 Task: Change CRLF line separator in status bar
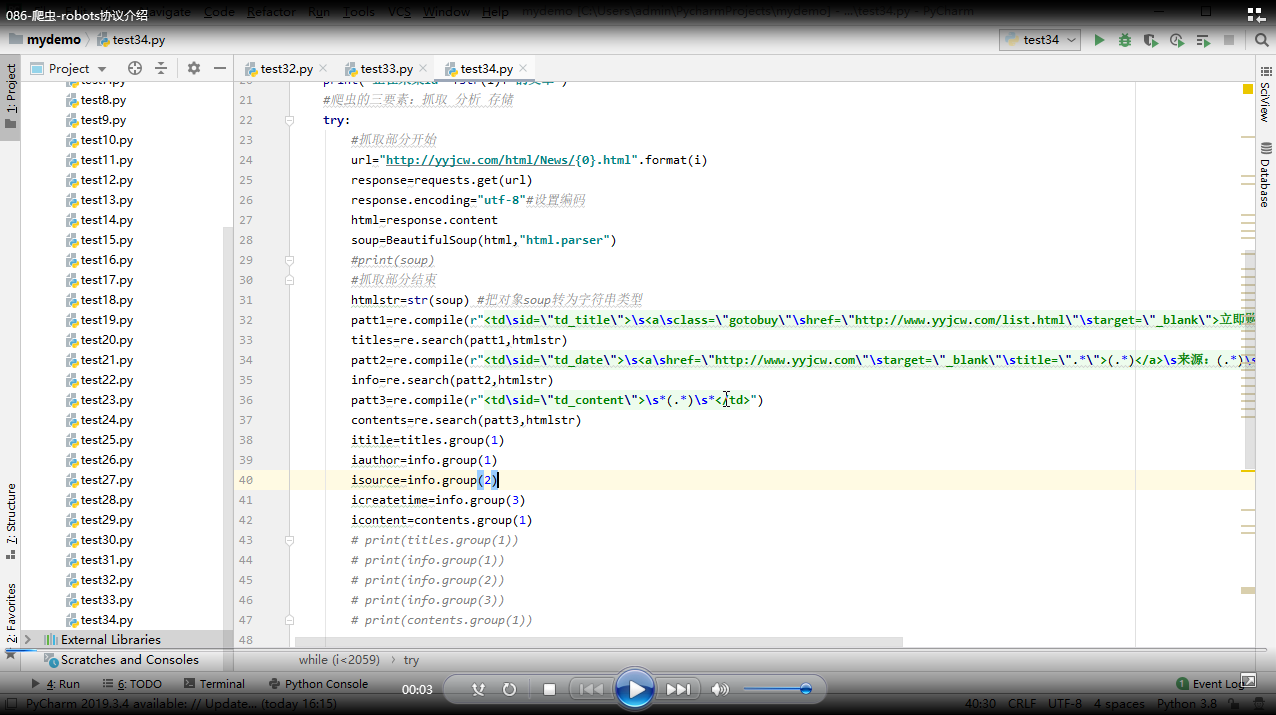(1022, 704)
